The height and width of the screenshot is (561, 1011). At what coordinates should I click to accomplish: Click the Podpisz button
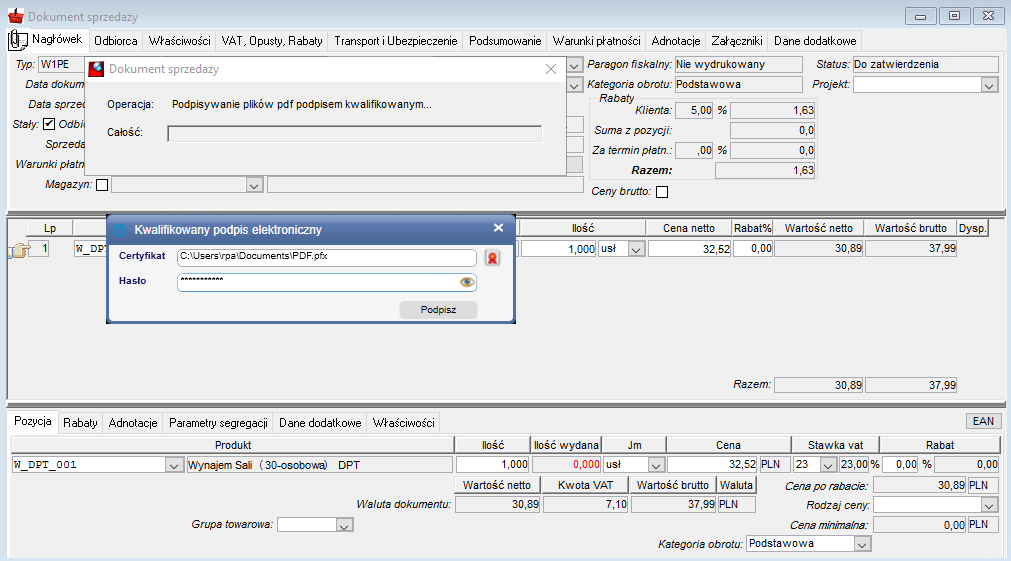coord(438,310)
